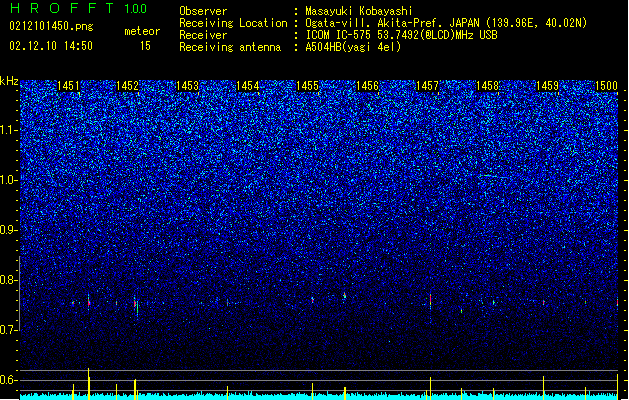Click the 'Receiver' field label
Image resolution: width=629 pixels, height=400 pixels.
(203, 35)
